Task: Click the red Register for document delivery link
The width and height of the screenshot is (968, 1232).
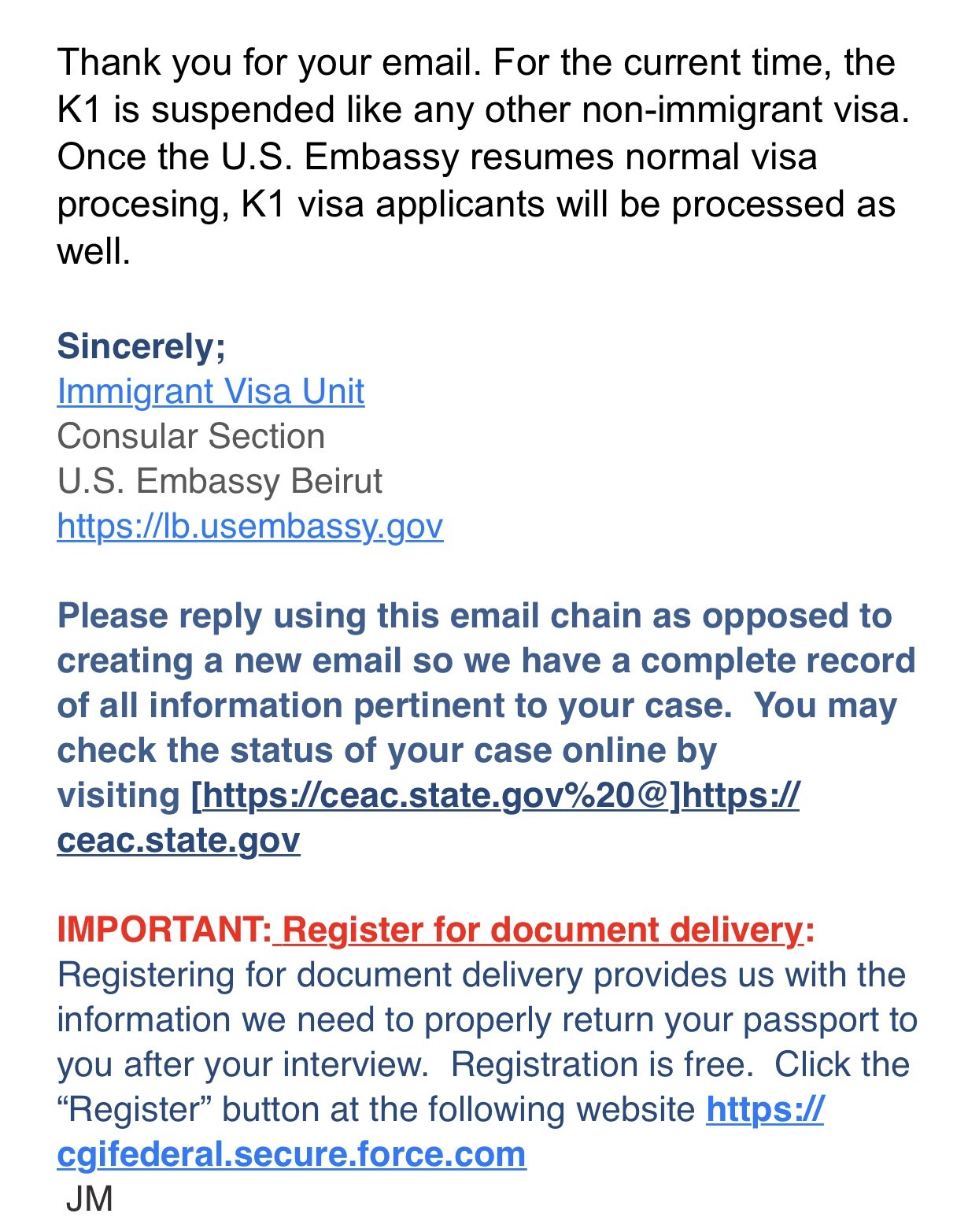Action: 541,930
